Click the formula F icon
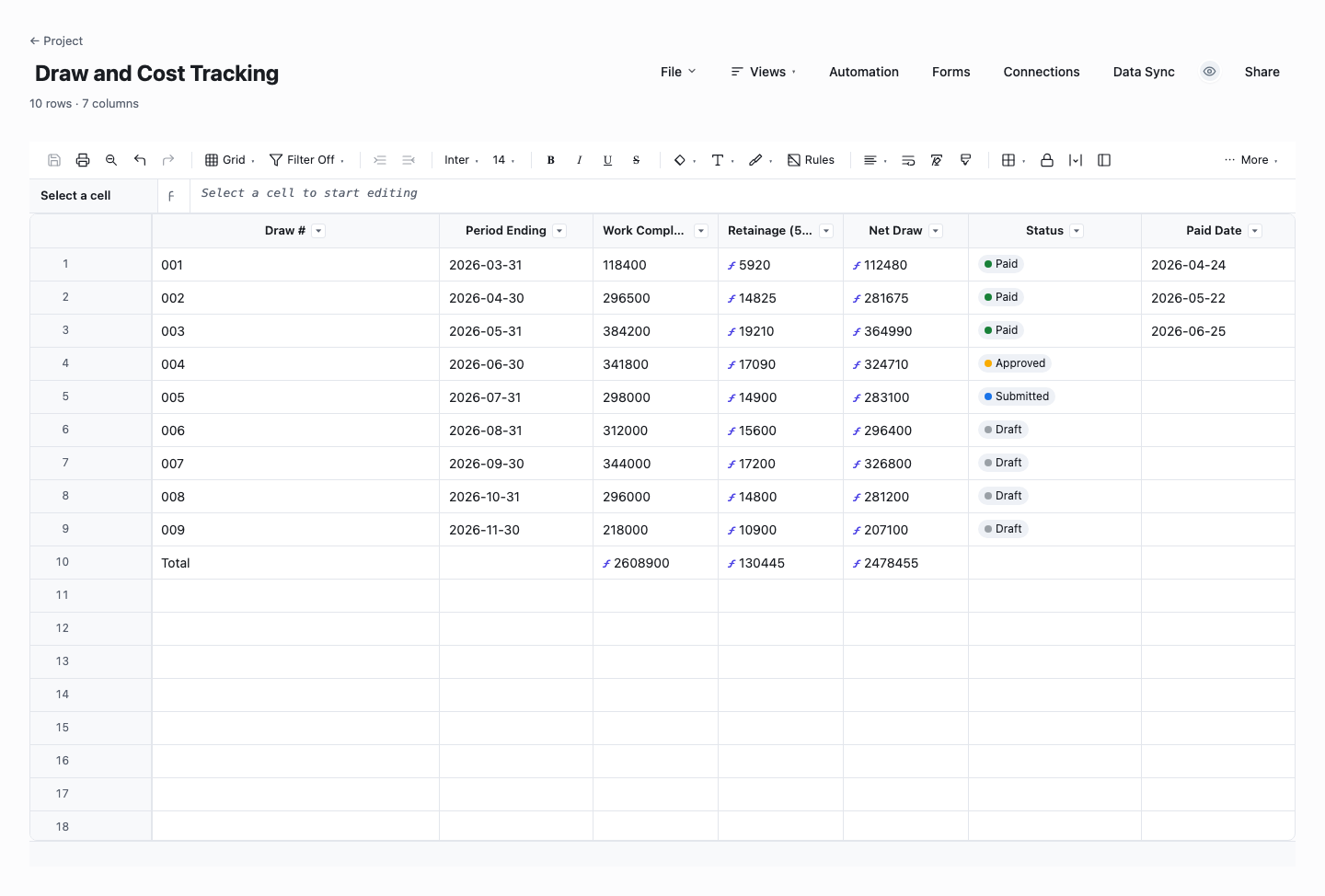Screen dimensions: 1325x896 click(171, 196)
